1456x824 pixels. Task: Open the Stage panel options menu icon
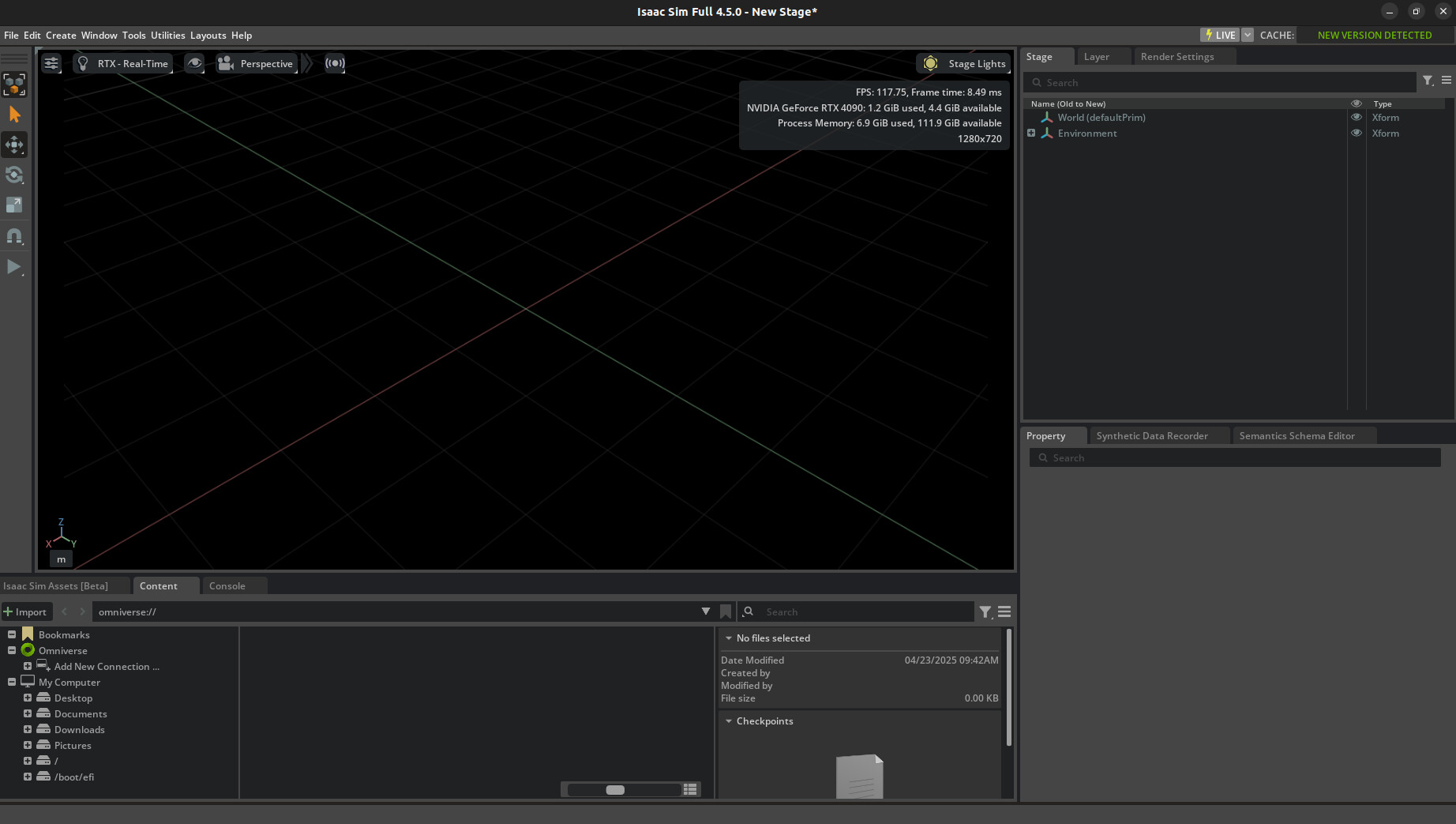1447,81
